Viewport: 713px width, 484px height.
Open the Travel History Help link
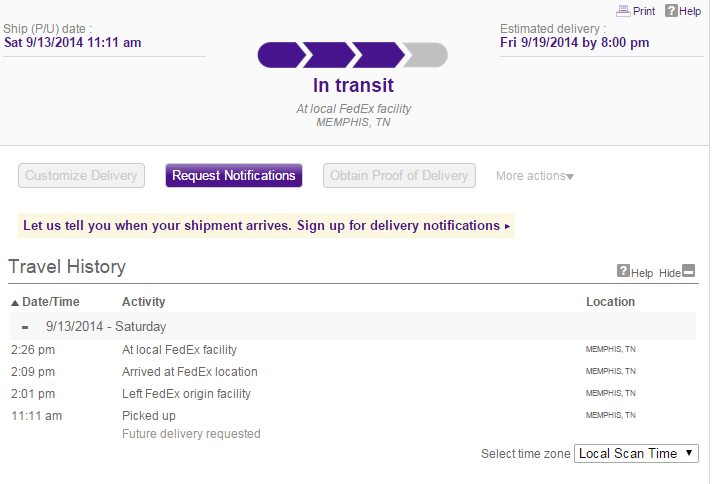pyautogui.click(x=641, y=273)
